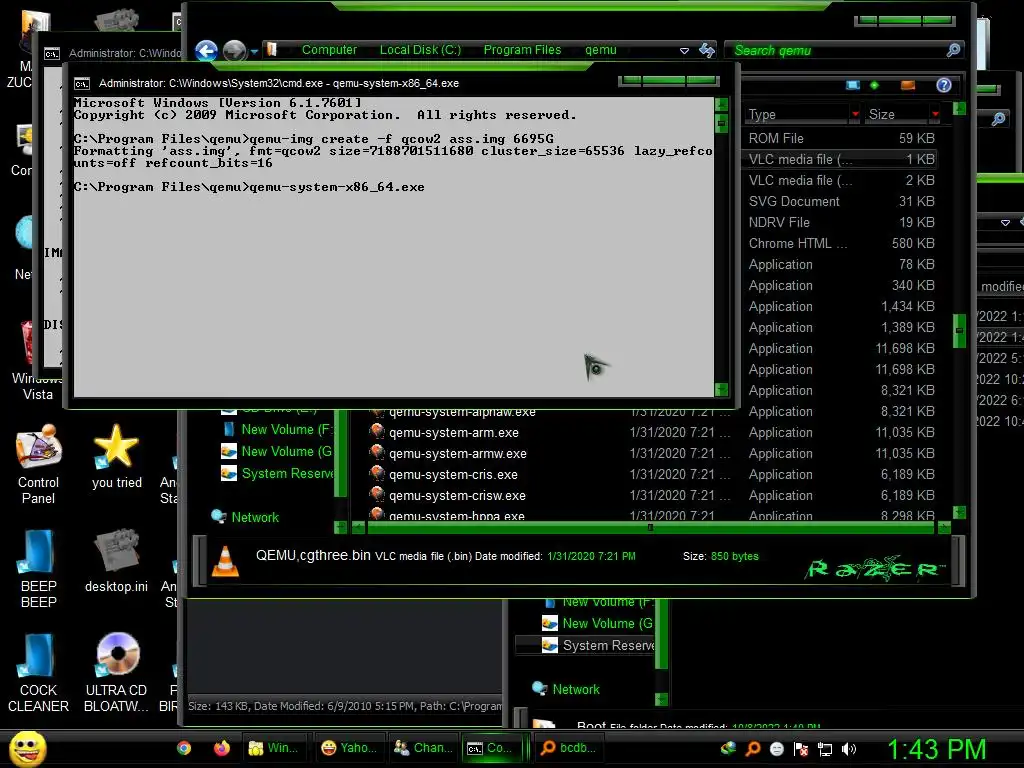Open the Size column filter dropdown arrow
Image resolution: width=1024 pixels, height=768 pixels.
935,114
